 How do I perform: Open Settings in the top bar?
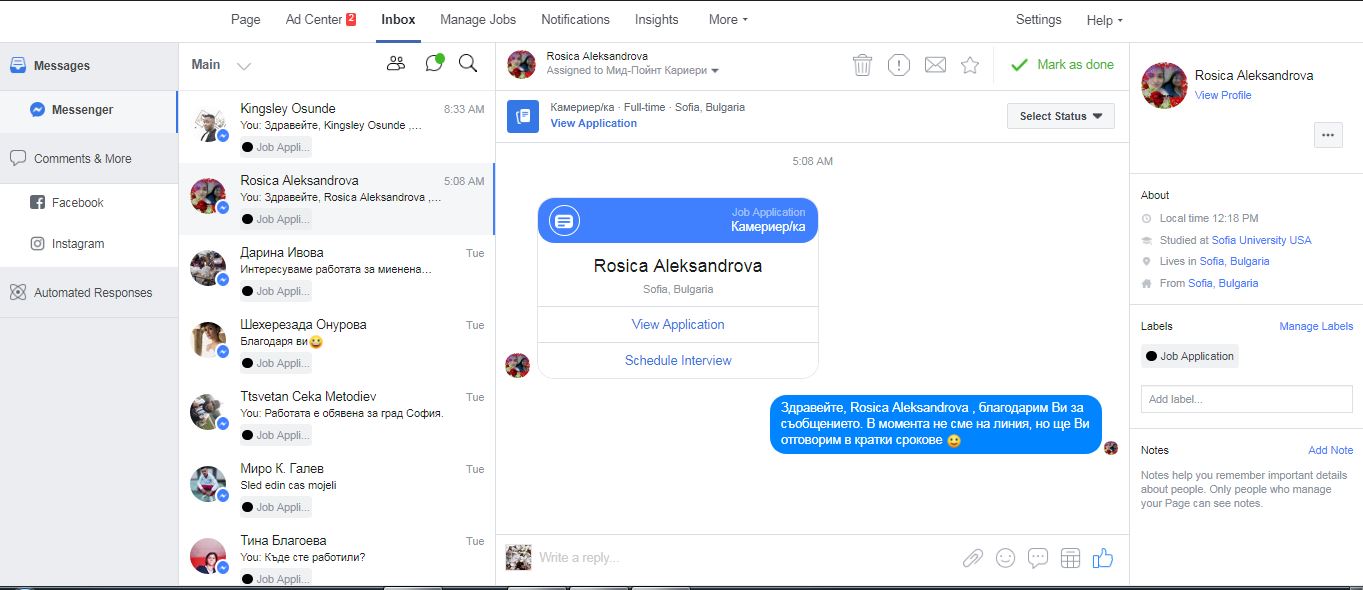click(1038, 19)
